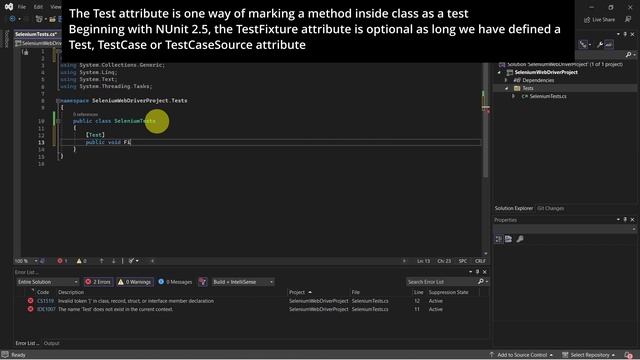Click the Solution Explorer view switch icon
This screenshot has width=640, height=360.
point(584,44)
